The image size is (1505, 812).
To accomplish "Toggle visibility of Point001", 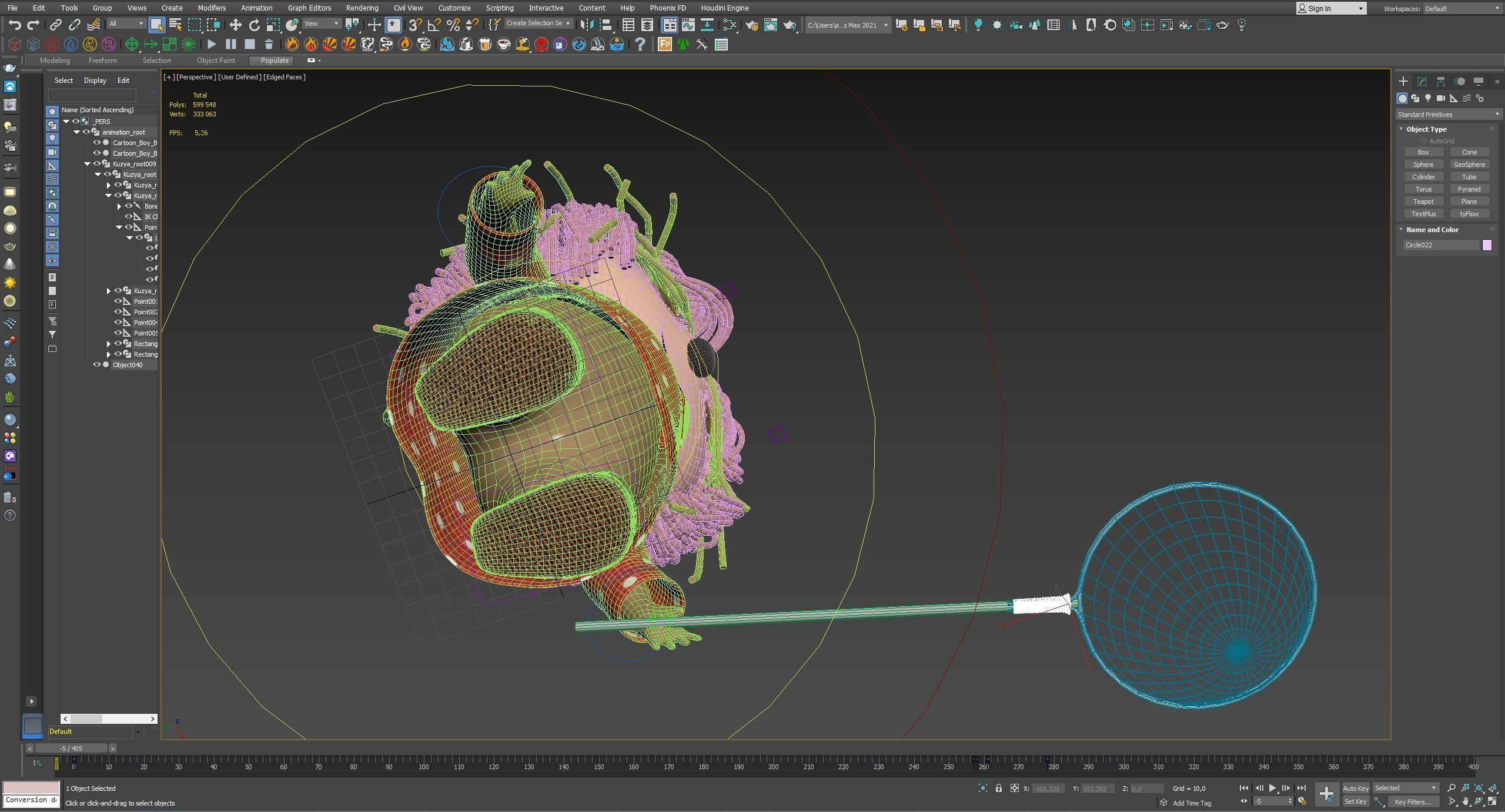I will pyautogui.click(x=118, y=301).
